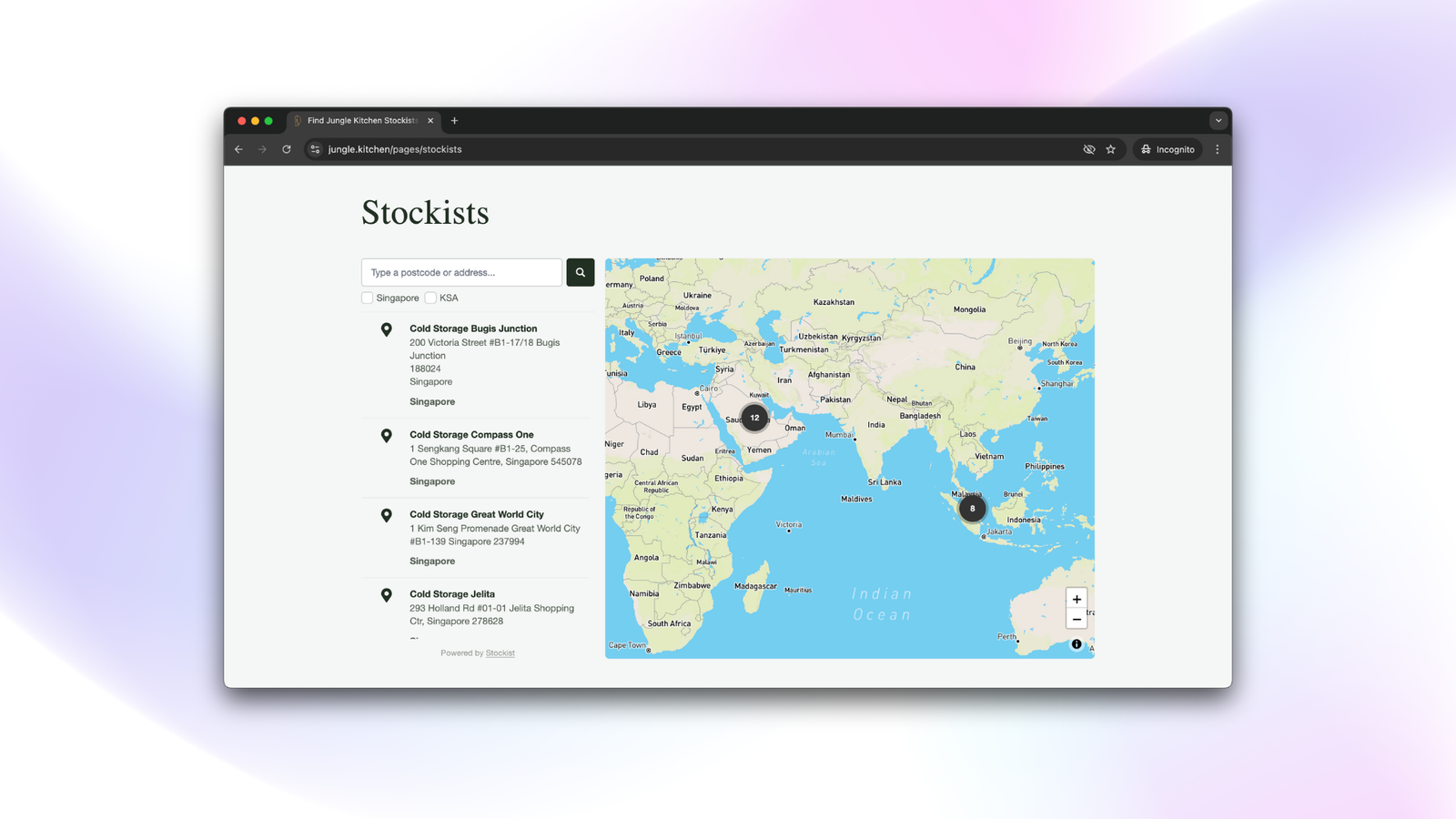The height and width of the screenshot is (819, 1456).
Task: Bookmark this page with the star icon
Action: (1110, 149)
